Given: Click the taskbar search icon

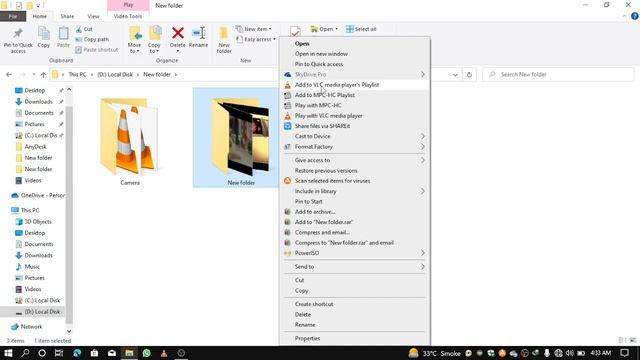Looking at the screenshot, I should pos(25,353).
